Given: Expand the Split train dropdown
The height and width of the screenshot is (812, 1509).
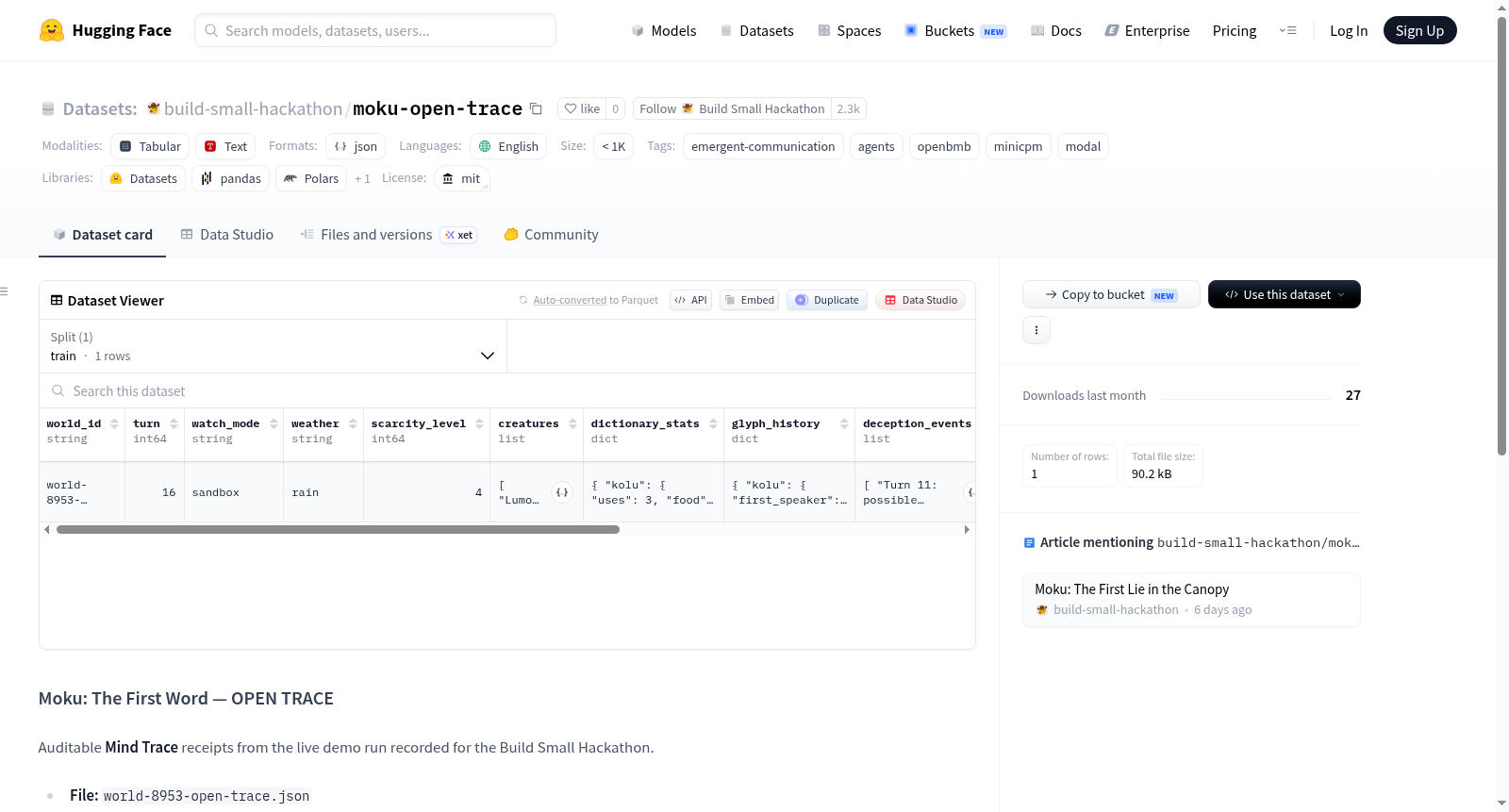Looking at the screenshot, I should pyautogui.click(x=273, y=346).
